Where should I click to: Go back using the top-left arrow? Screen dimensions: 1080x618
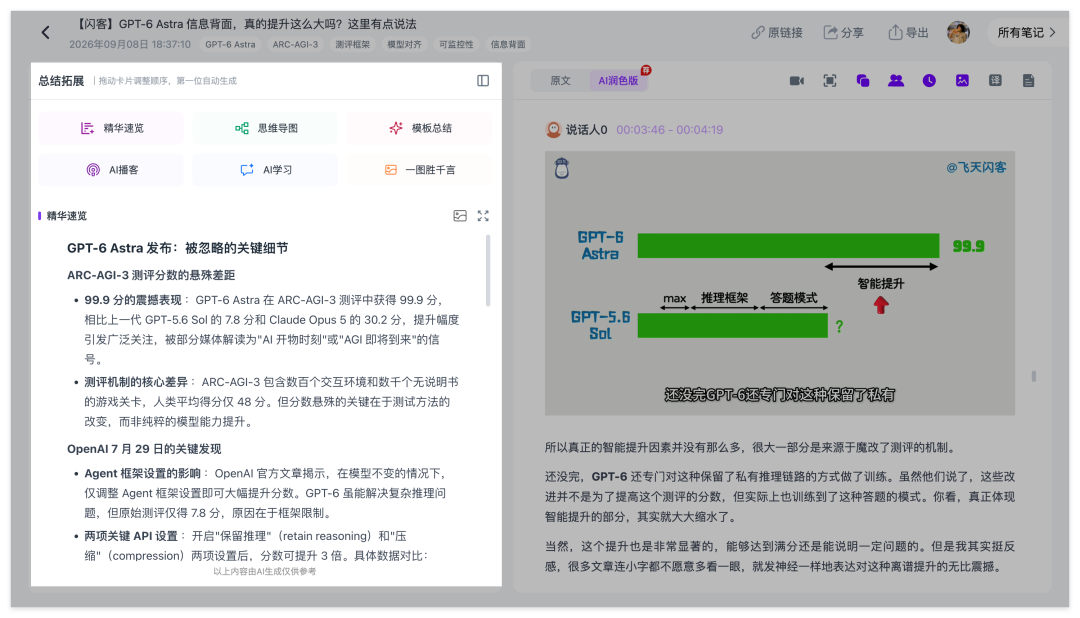[45, 32]
